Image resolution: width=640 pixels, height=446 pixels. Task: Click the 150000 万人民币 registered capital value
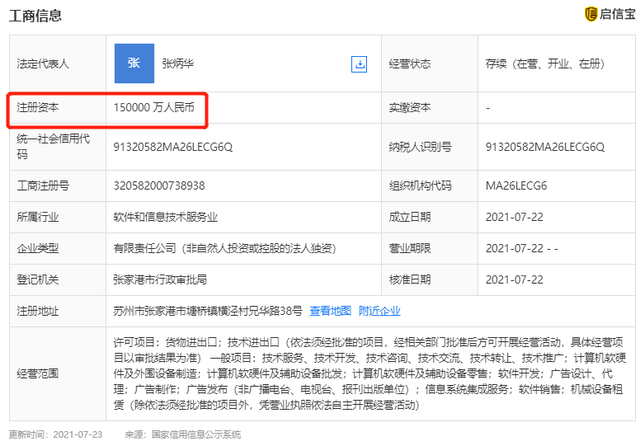pos(161,106)
